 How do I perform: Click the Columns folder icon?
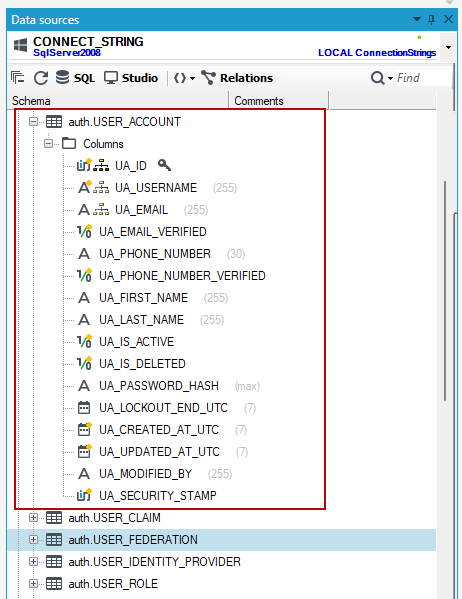pyautogui.click(x=69, y=144)
